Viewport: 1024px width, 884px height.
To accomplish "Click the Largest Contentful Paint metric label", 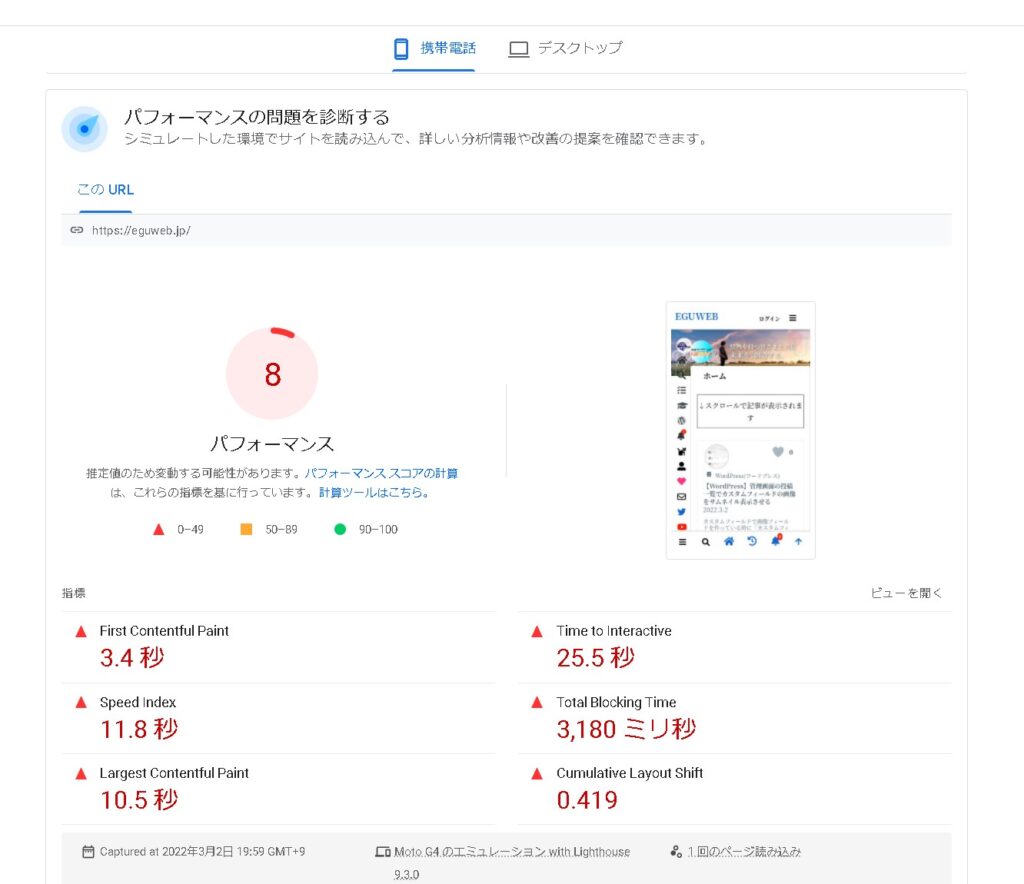I will [x=174, y=773].
